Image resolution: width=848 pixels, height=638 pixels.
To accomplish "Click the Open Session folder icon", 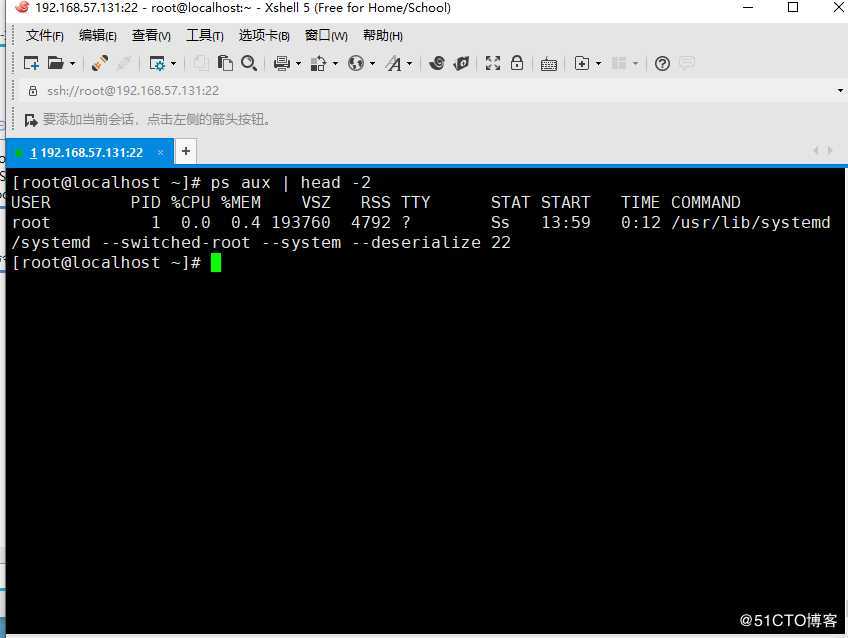I will click(55, 63).
